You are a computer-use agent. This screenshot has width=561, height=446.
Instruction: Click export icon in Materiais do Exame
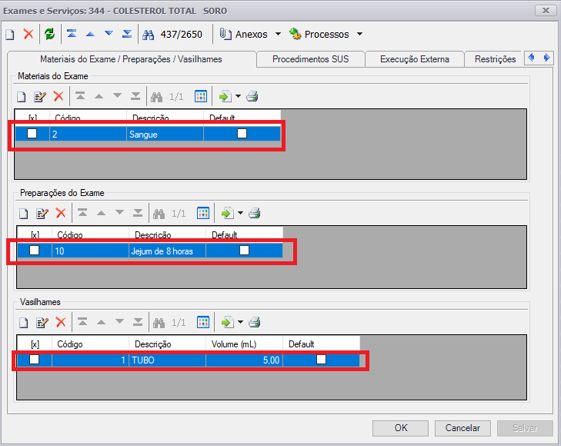coord(225,97)
